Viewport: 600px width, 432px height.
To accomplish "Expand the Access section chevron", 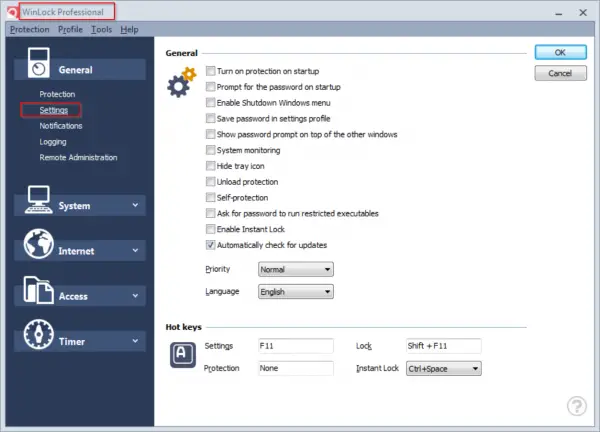I will [135, 296].
